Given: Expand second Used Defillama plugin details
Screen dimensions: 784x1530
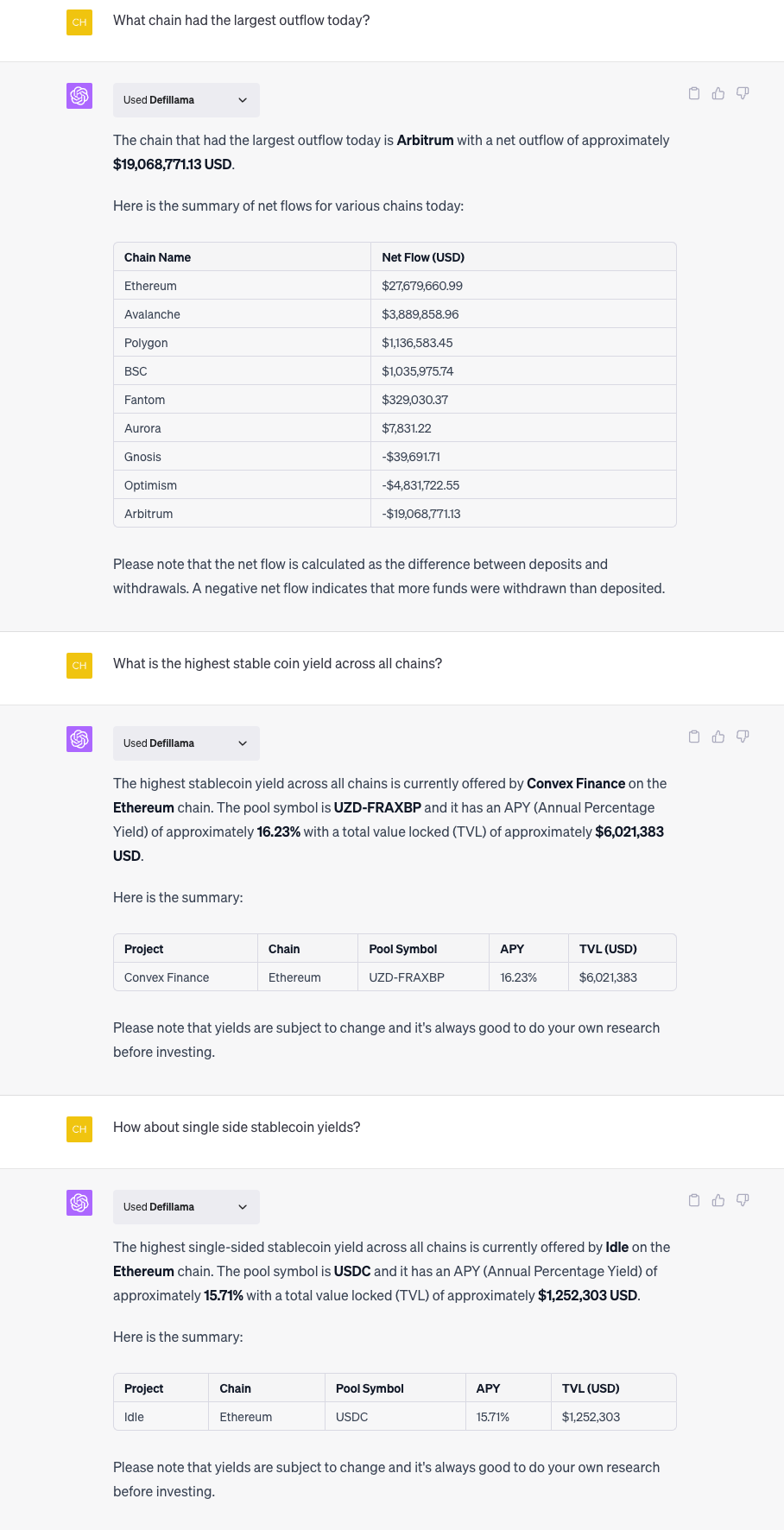Looking at the screenshot, I should (x=186, y=743).
